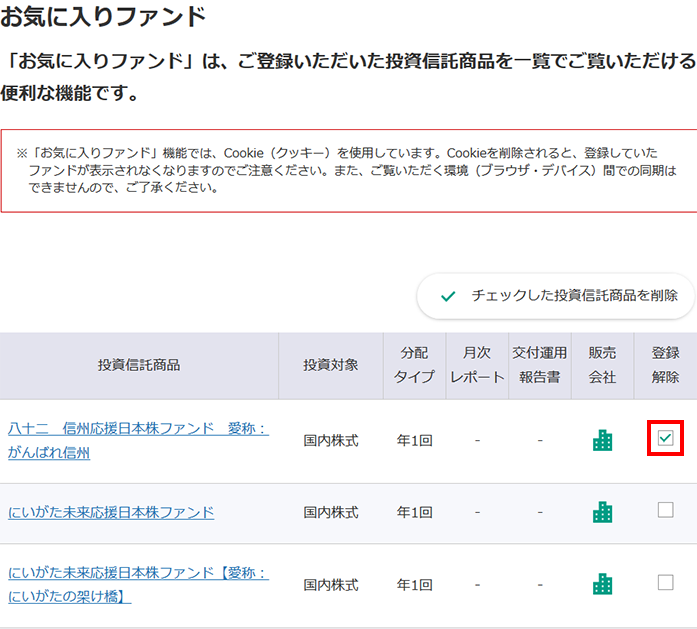Select 国内株式 cell in がんばれ信州 row

(331, 441)
